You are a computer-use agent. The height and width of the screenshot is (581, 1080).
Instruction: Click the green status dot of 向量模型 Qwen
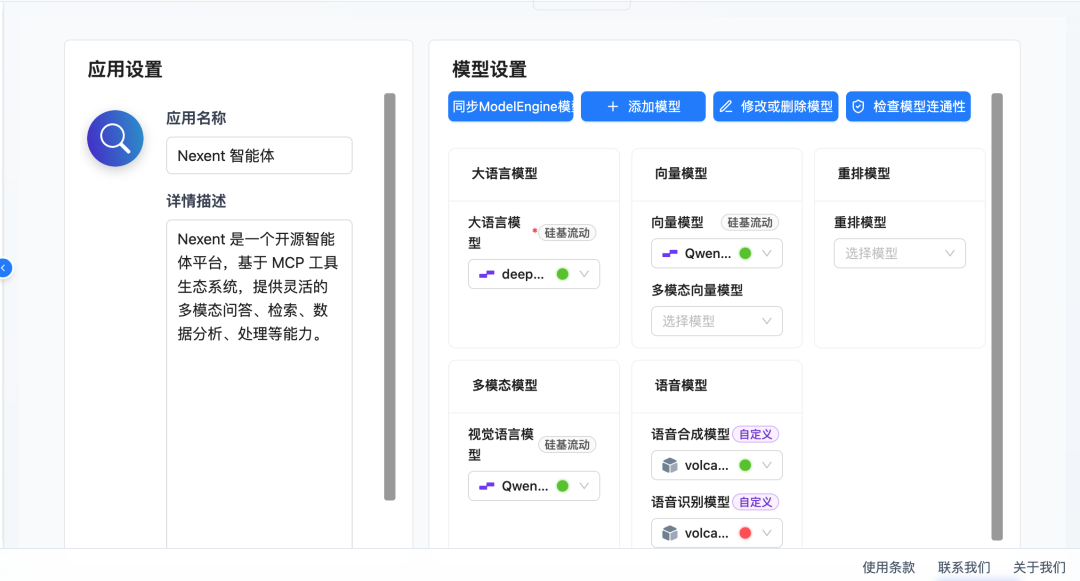point(745,253)
